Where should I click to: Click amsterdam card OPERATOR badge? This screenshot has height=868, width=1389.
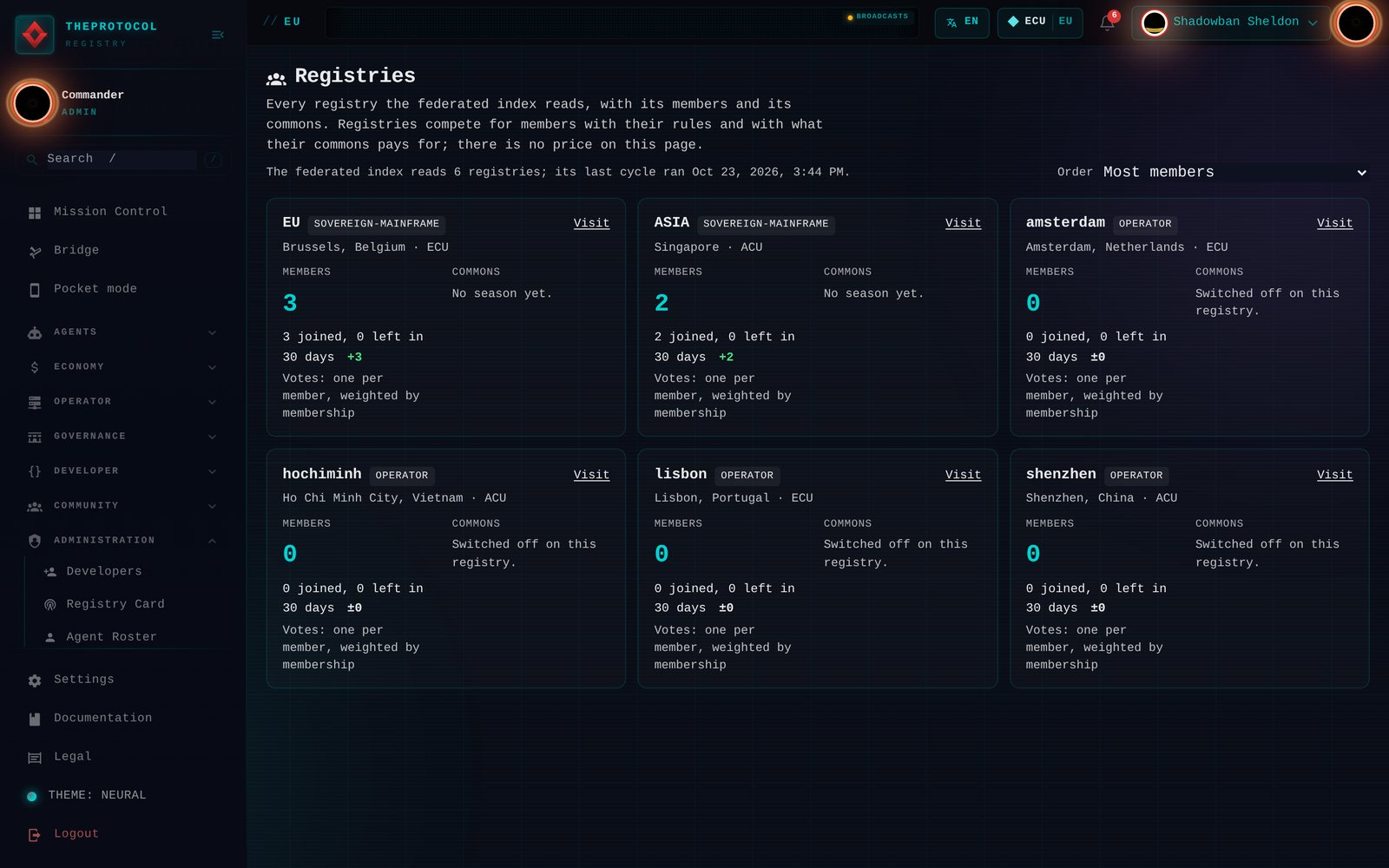[x=1145, y=224]
